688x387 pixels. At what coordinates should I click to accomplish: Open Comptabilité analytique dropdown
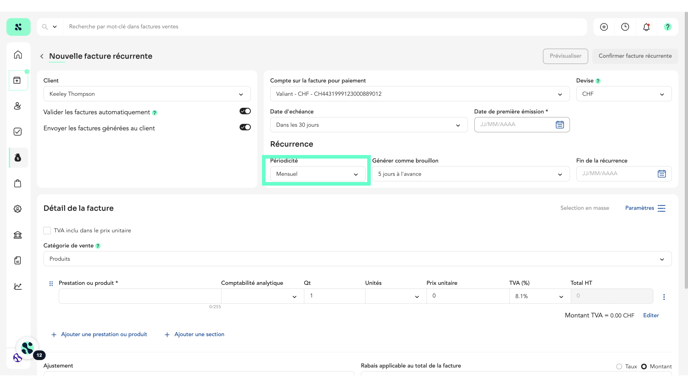pyautogui.click(x=262, y=296)
